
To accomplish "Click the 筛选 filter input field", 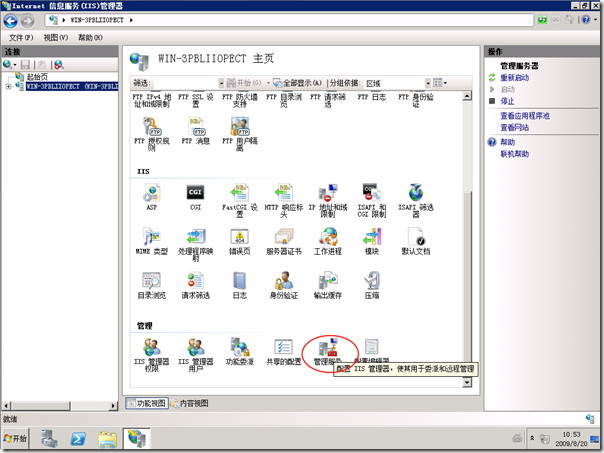I will (185, 83).
